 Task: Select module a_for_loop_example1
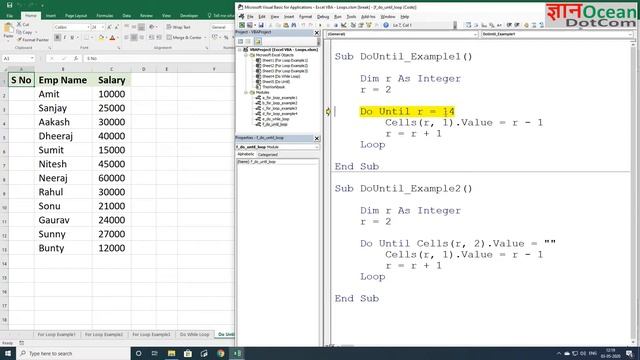coord(280,98)
